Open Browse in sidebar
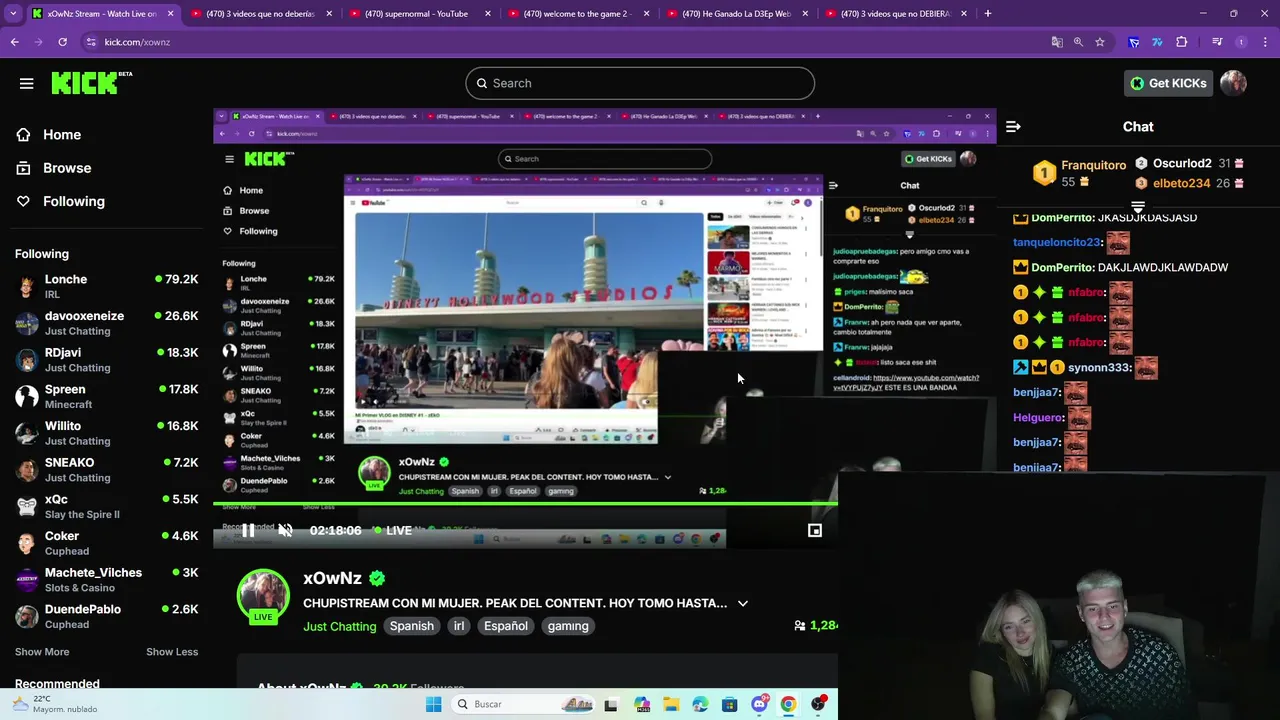Screen dimensions: 1280x720 66,168
